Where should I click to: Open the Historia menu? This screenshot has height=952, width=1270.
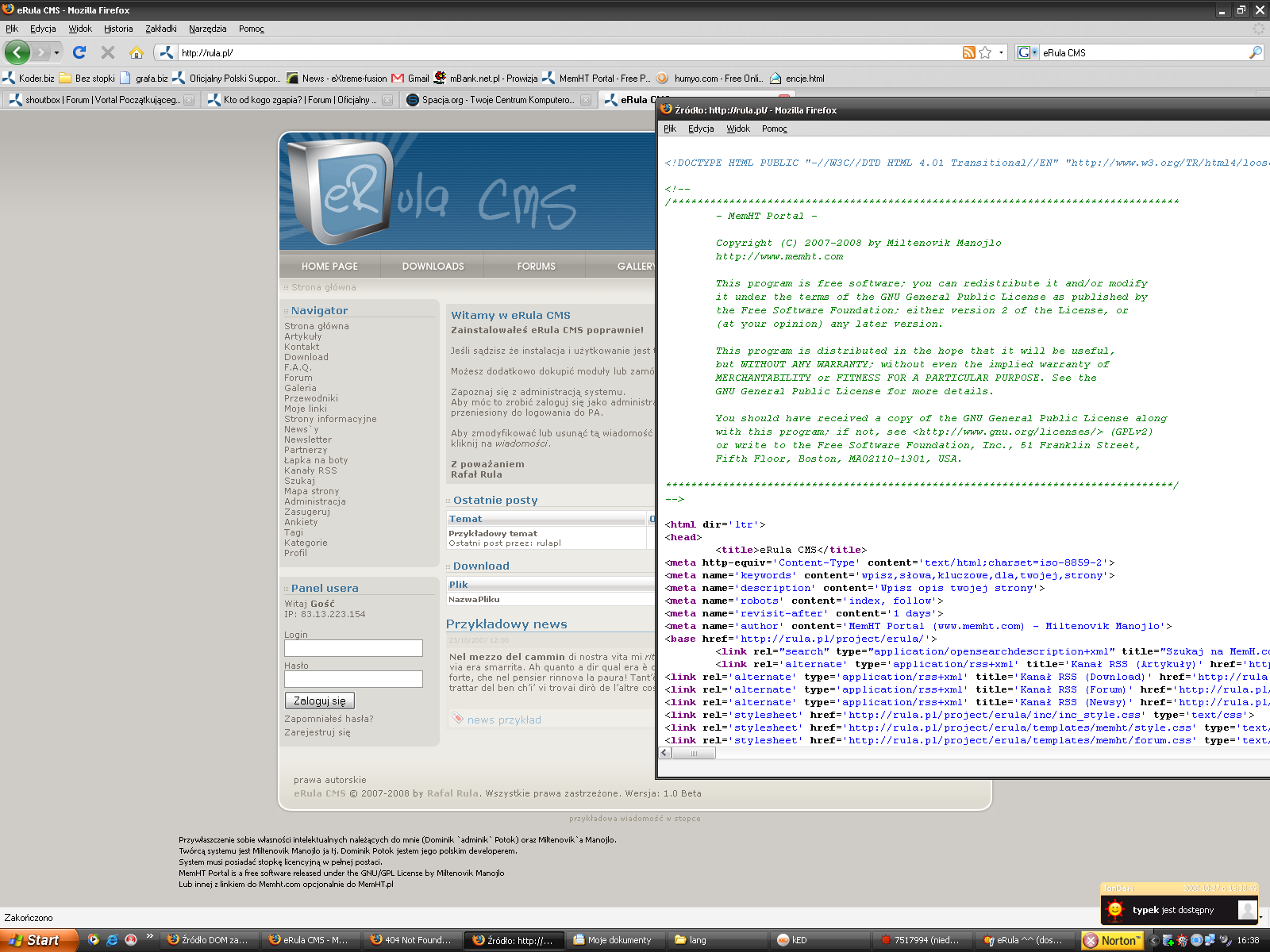point(118,29)
